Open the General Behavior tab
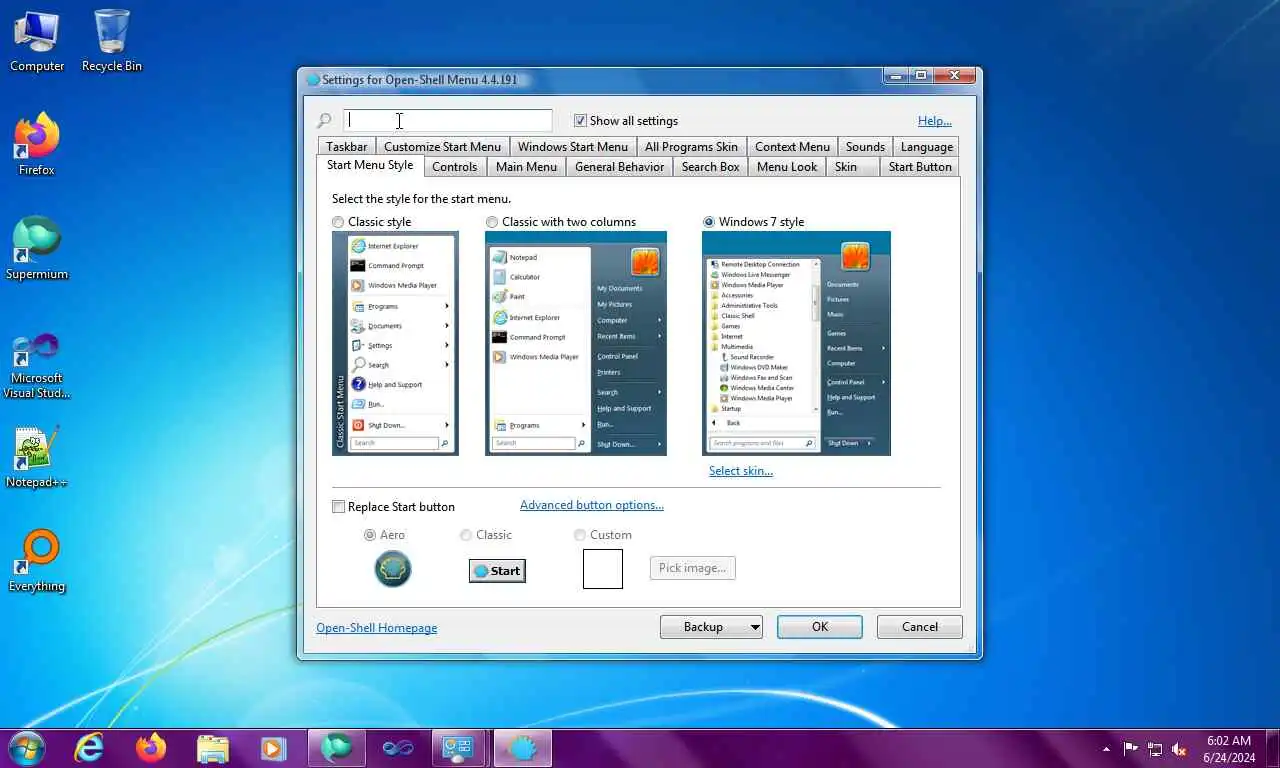This screenshot has width=1280, height=768. (619, 167)
